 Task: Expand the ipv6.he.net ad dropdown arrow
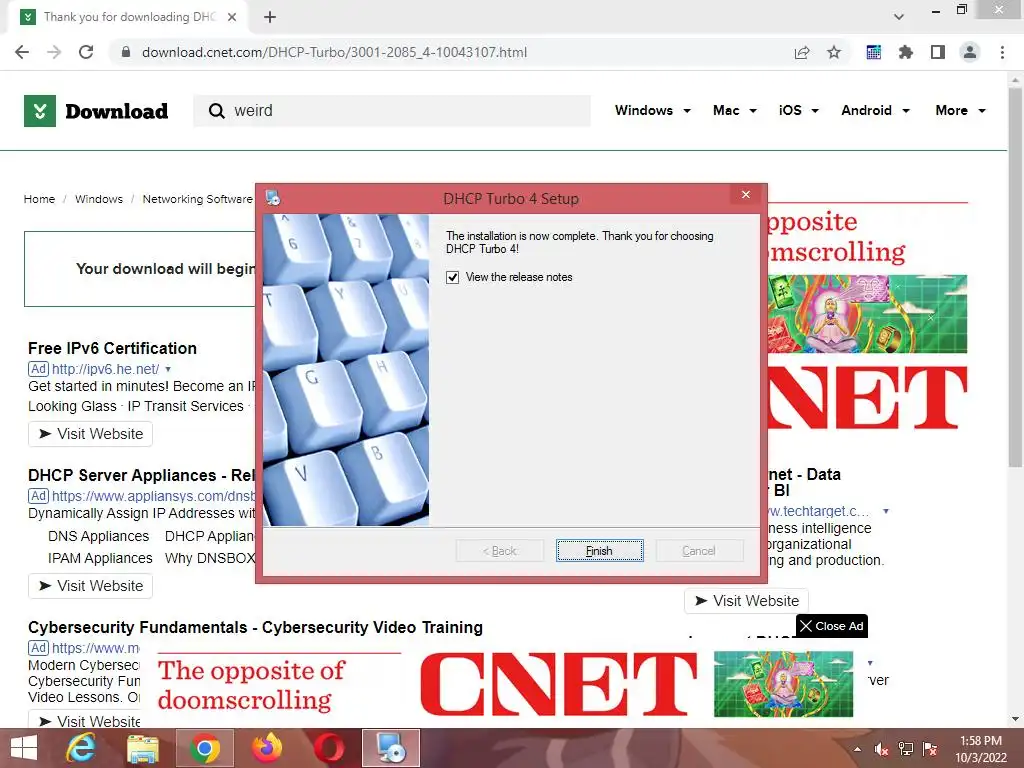click(x=168, y=369)
